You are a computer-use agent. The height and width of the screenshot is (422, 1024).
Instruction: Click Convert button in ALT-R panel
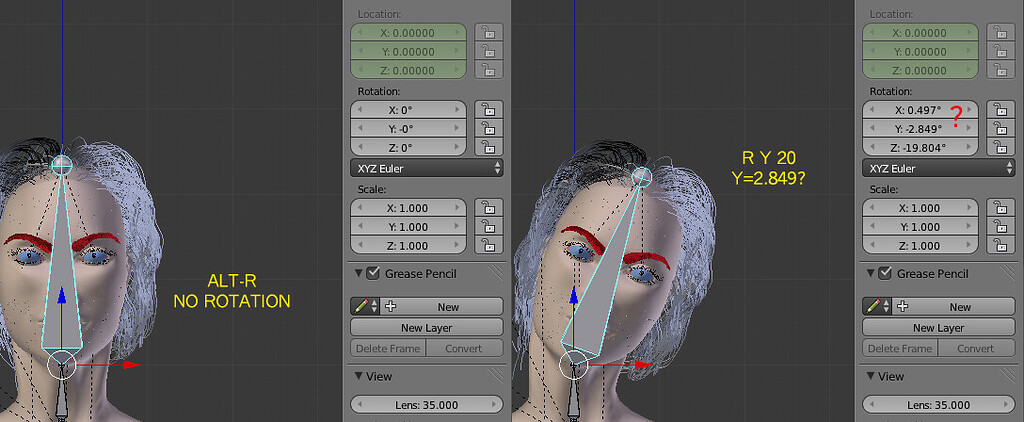[464, 348]
